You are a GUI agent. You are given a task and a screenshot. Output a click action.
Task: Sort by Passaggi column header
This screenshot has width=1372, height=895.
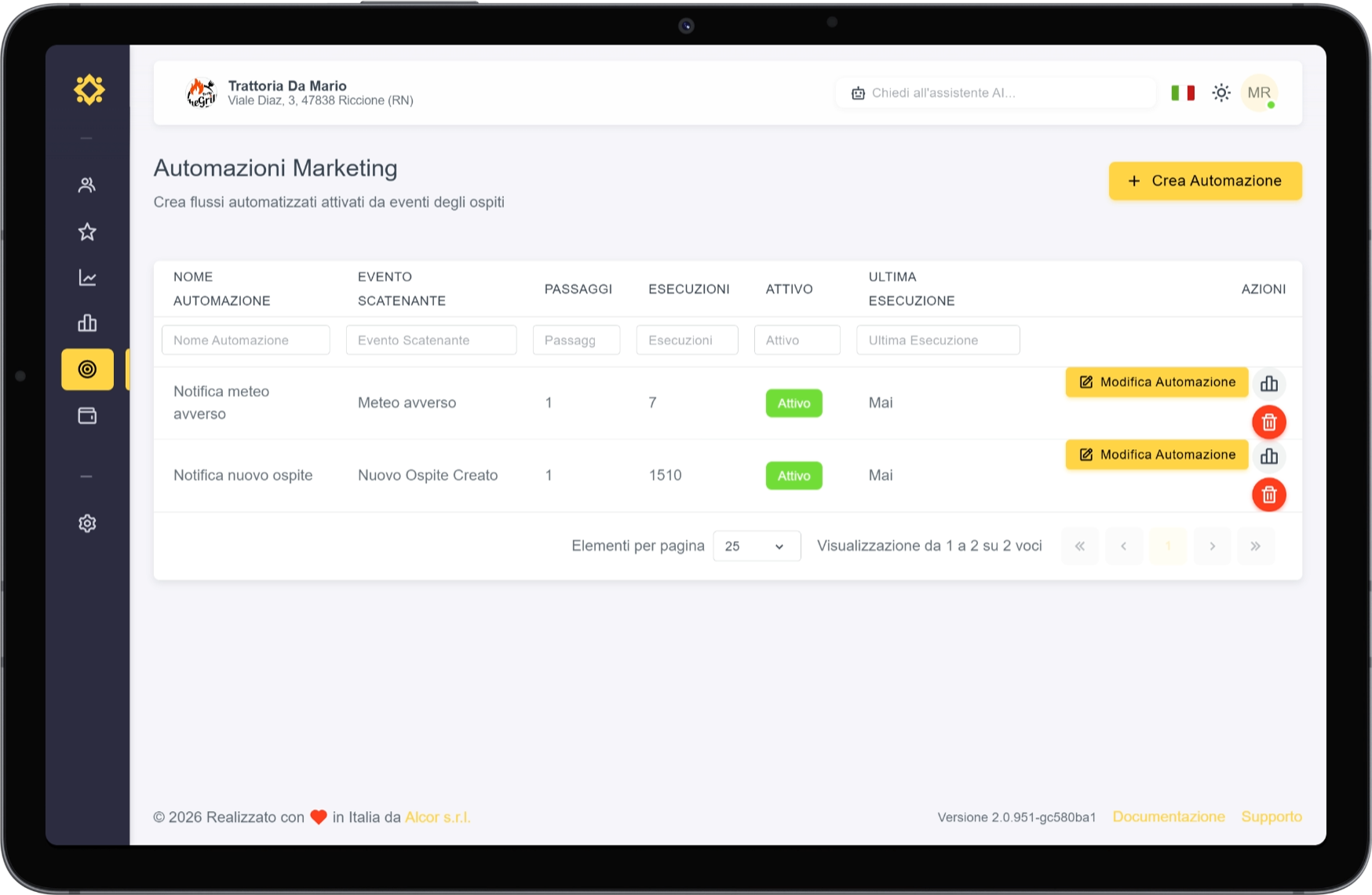point(578,289)
